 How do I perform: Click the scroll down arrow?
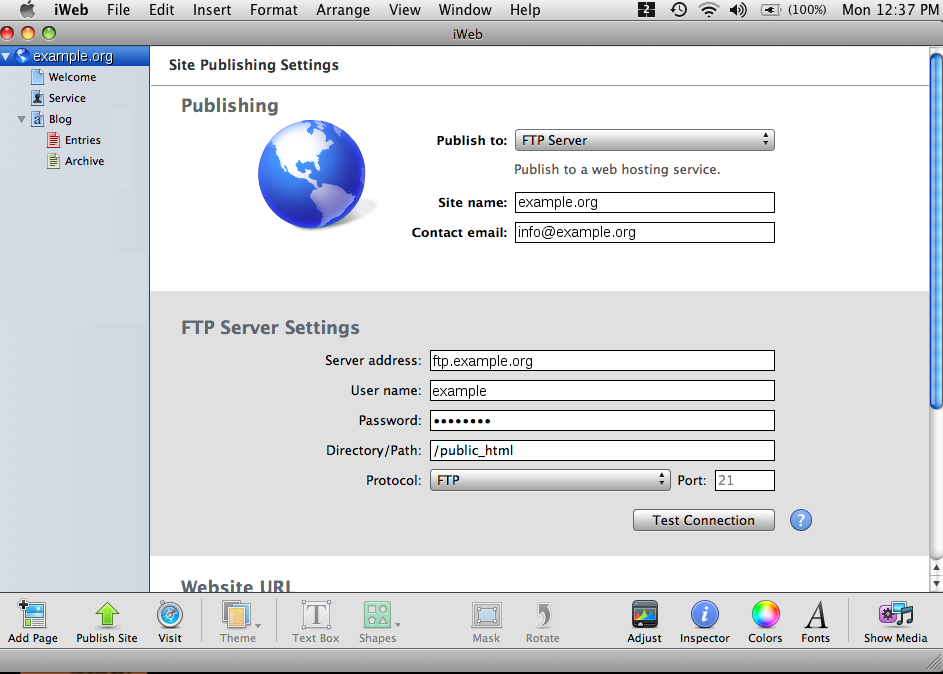point(936,584)
